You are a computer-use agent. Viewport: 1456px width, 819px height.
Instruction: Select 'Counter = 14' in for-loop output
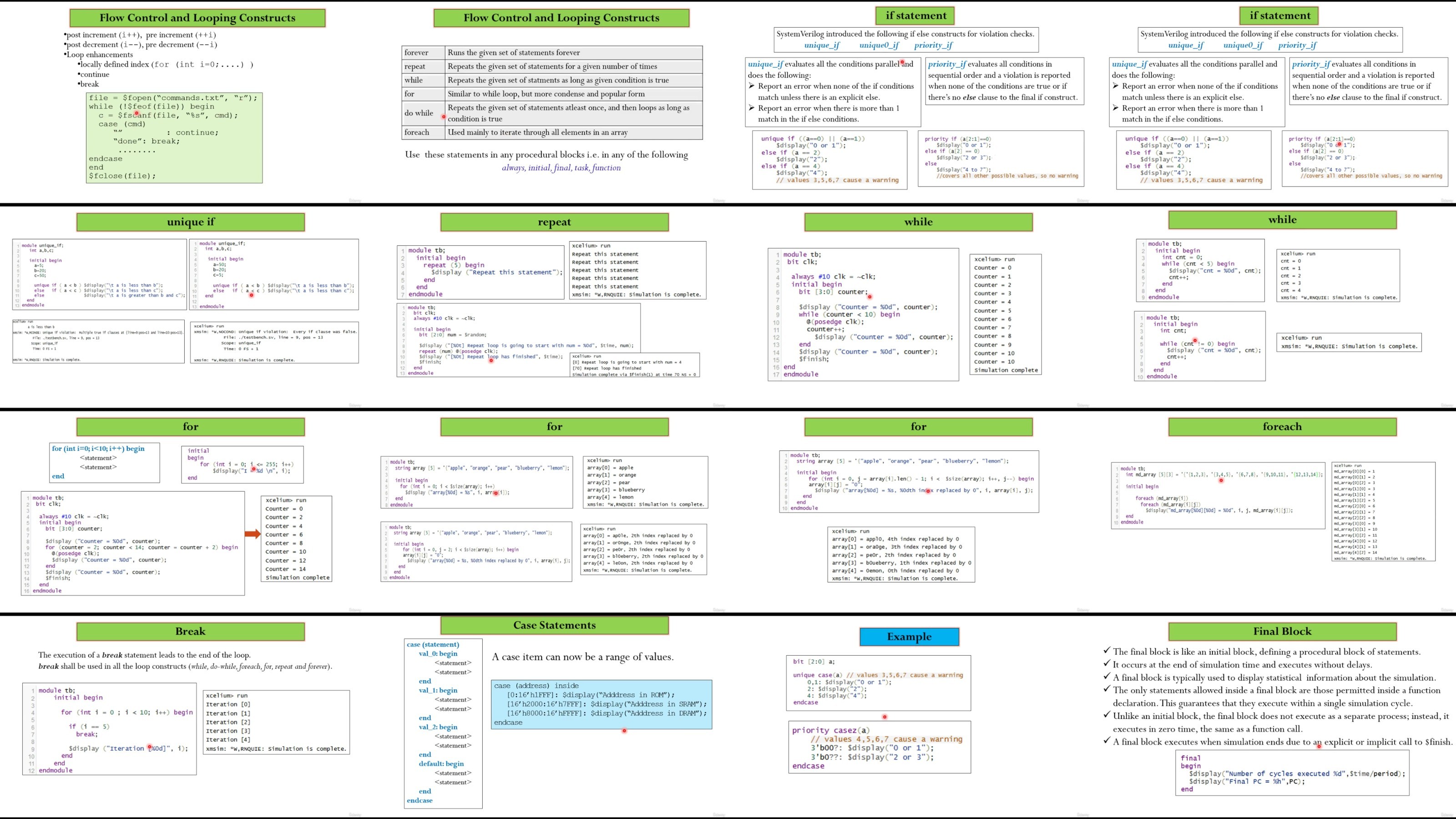(x=285, y=569)
